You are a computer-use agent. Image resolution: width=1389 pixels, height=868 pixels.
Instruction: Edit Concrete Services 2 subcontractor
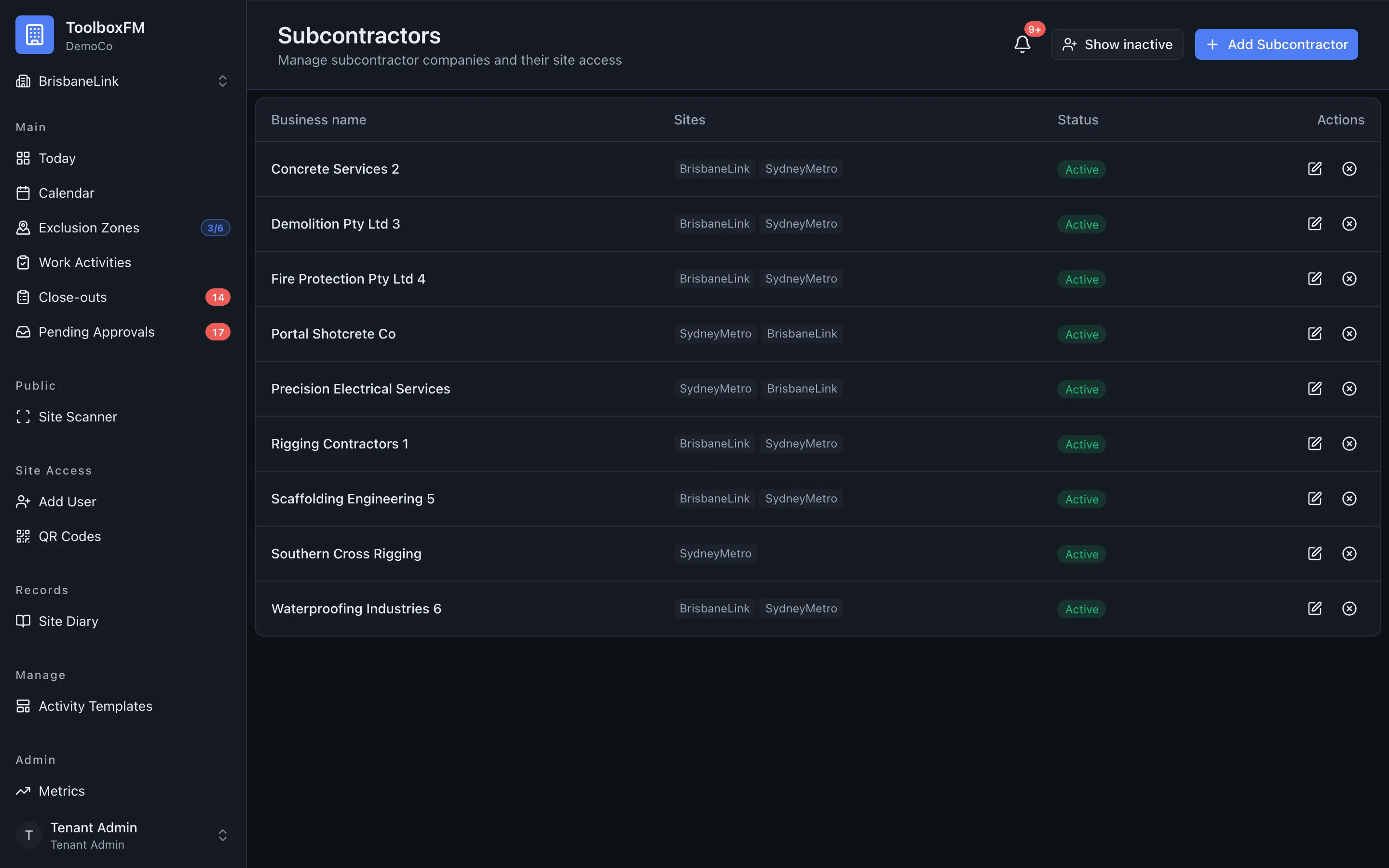tap(1314, 169)
